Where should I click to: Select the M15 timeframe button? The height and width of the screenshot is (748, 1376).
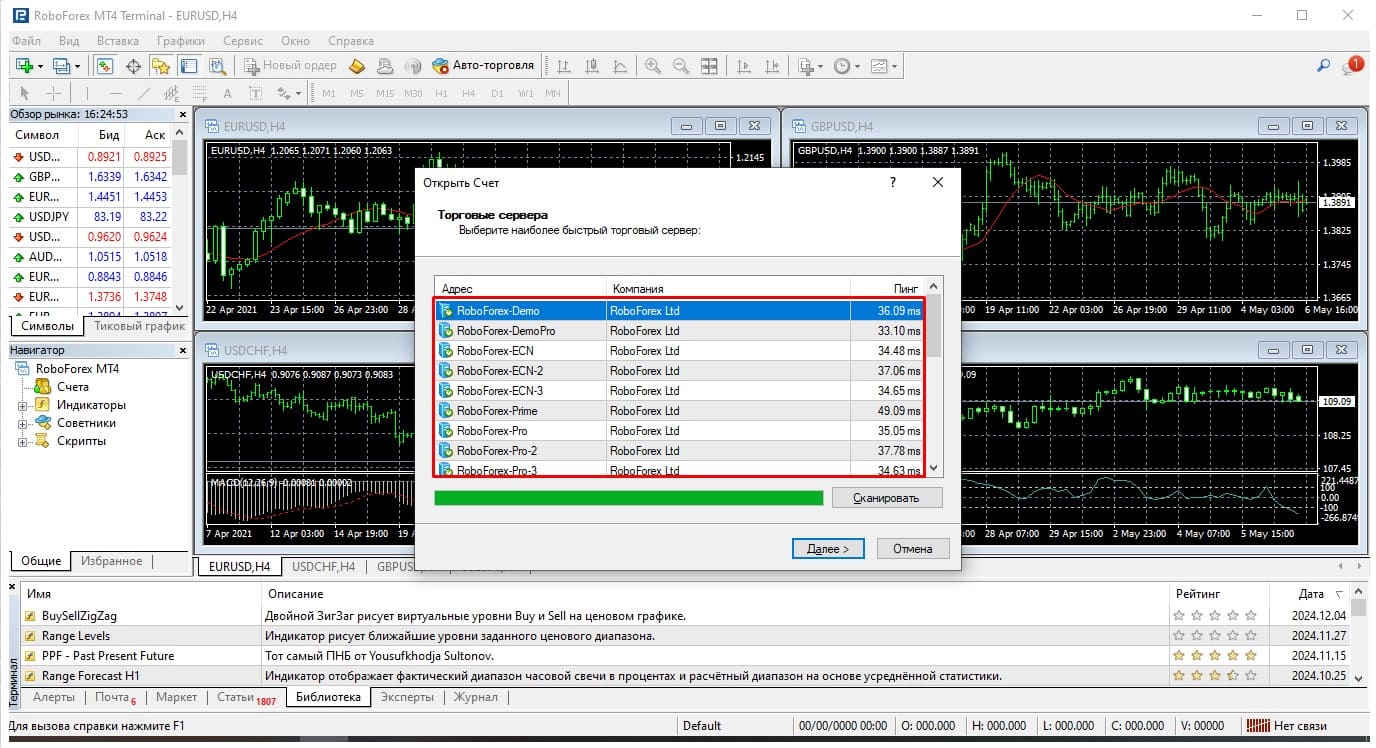[385, 93]
